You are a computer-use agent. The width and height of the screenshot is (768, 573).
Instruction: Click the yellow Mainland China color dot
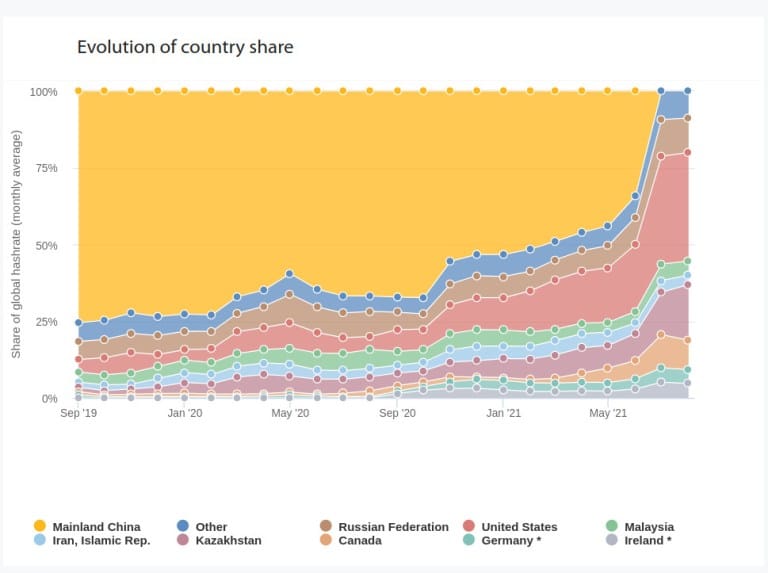tap(40, 526)
